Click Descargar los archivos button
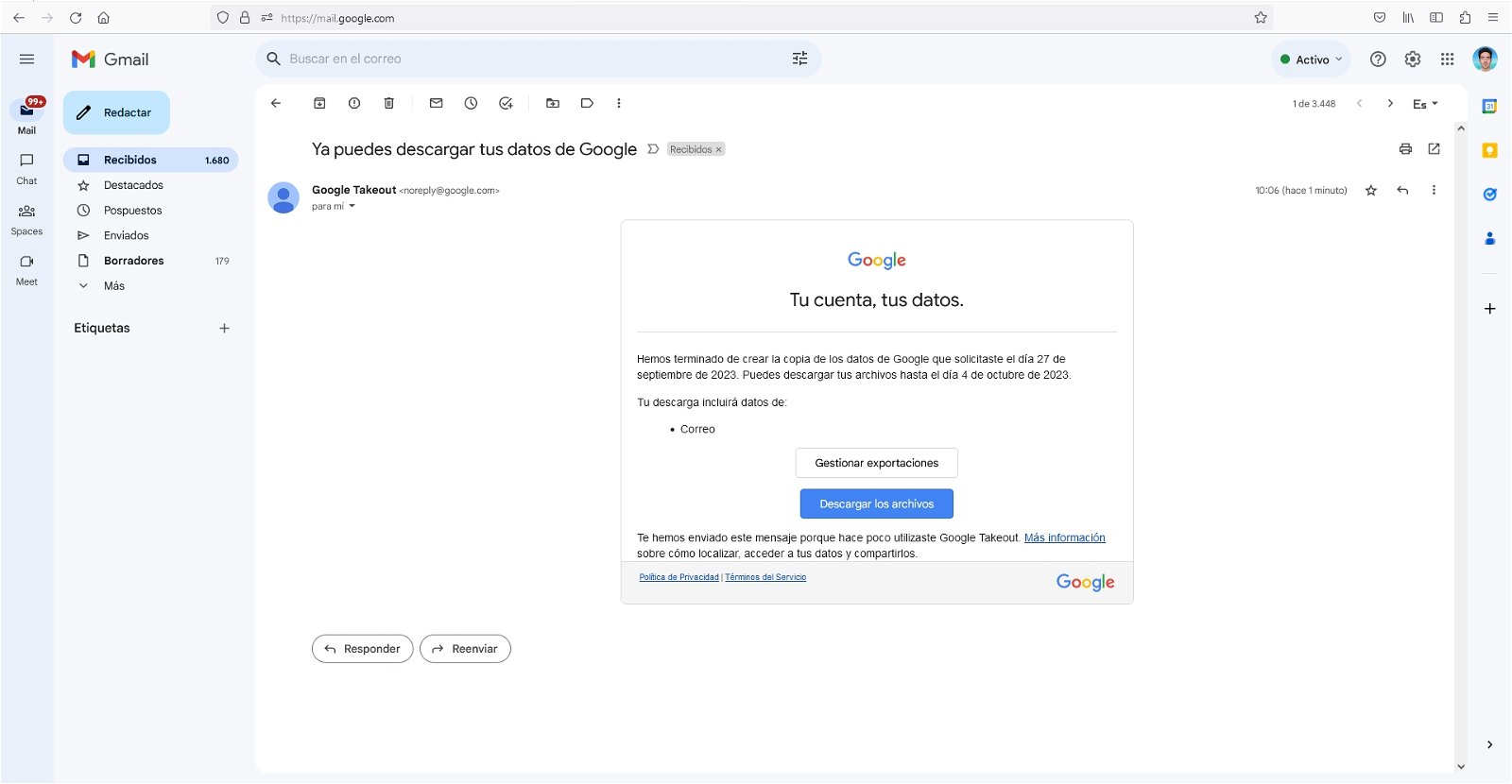Viewport: 1512px width, 784px height. point(877,503)
